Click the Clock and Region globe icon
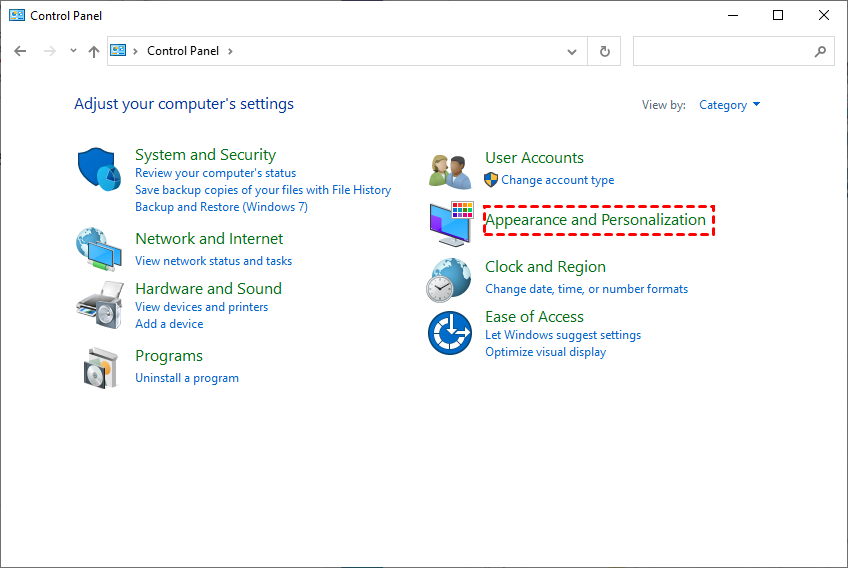 click(x=449, y=279)
